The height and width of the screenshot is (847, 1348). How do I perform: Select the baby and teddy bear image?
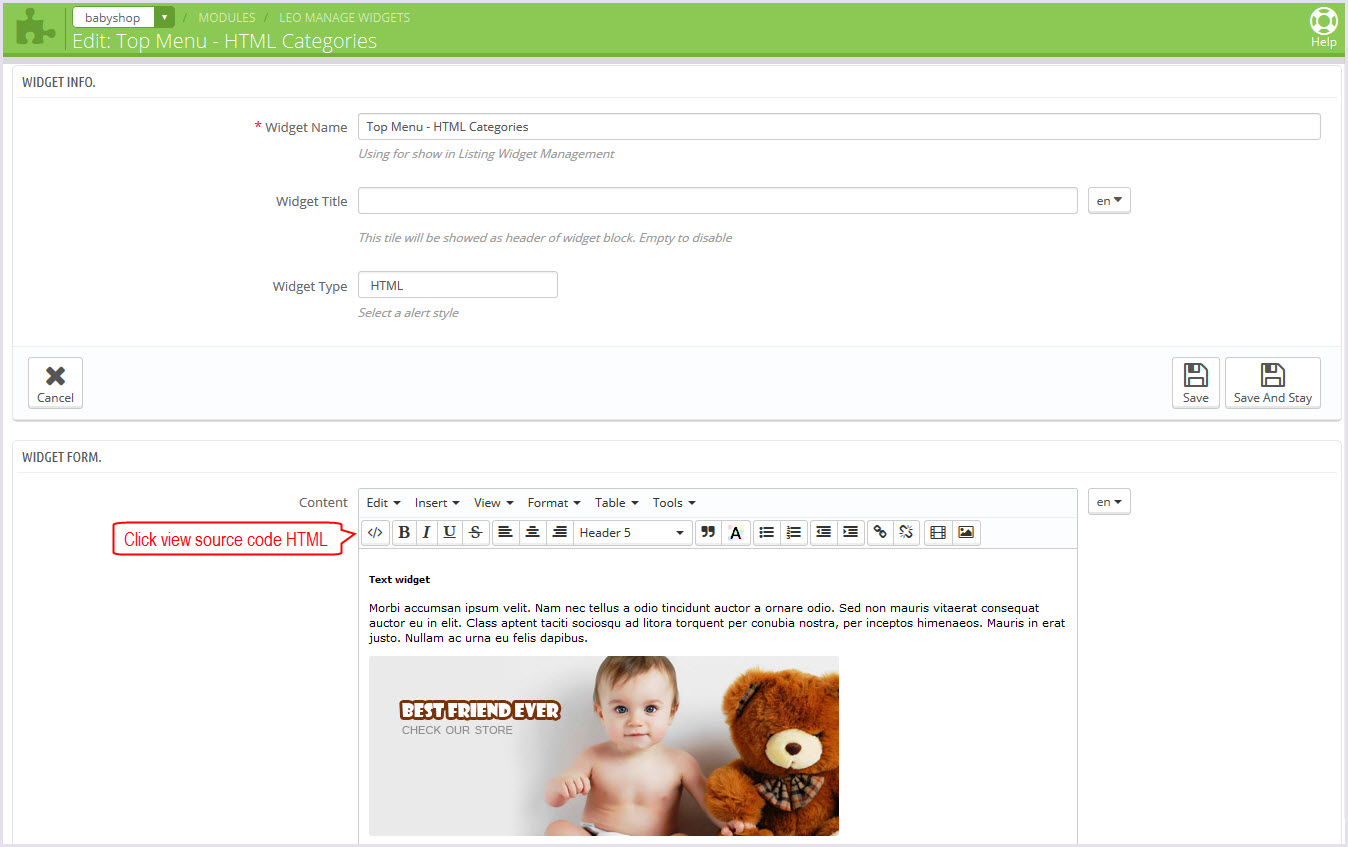point(604,746)
